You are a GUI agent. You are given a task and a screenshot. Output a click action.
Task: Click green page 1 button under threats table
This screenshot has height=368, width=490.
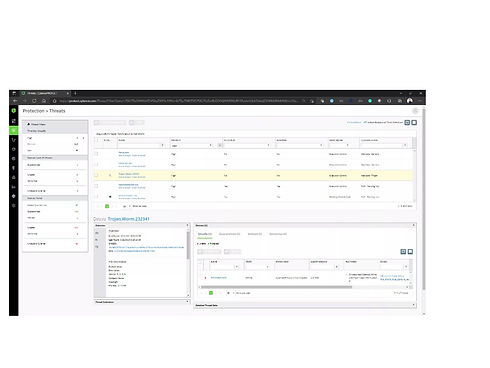point(107,206)
